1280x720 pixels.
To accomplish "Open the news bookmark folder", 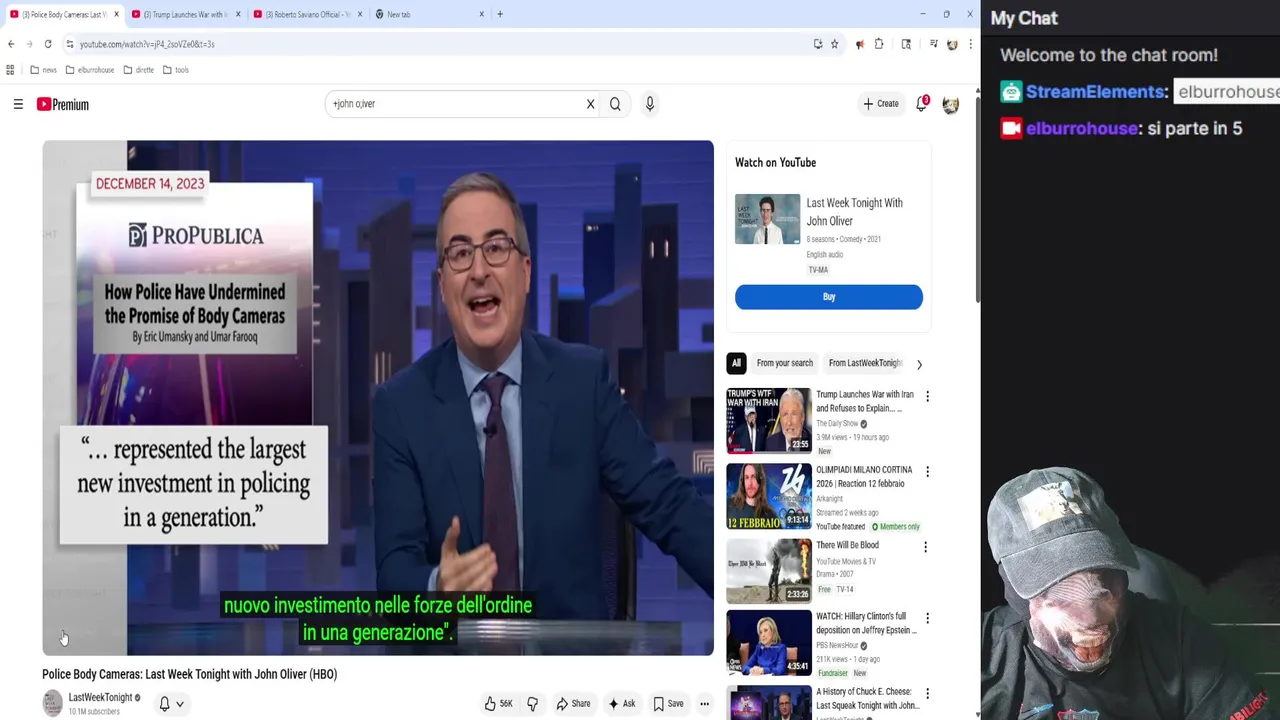I will [43, 70].
